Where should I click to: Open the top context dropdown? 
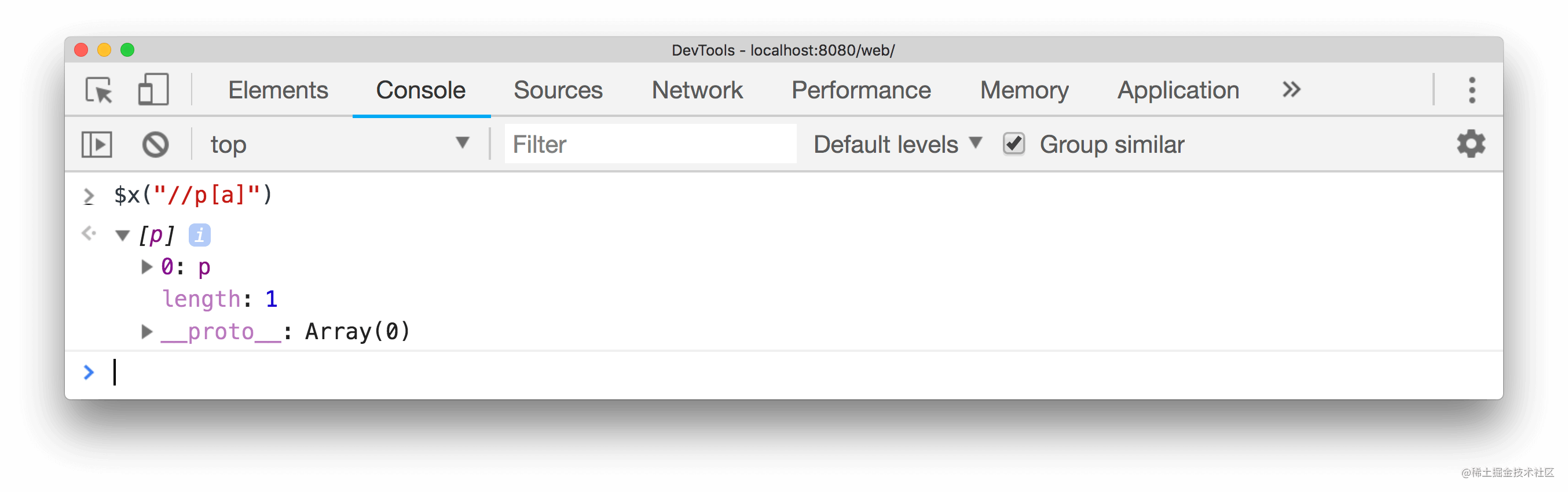tap(339, 144)
